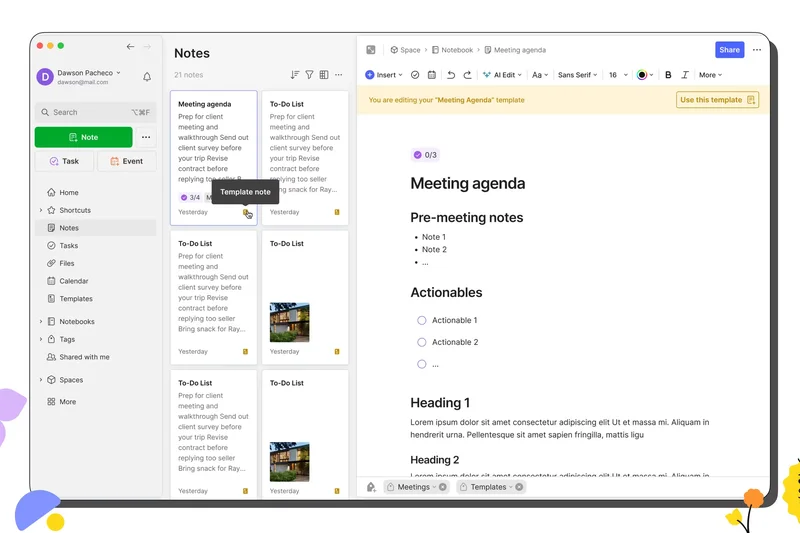The height and width of the screenshot is (533, 800).
Task: Expand the Spaces chevron
Action: click(x=41, y=380)
